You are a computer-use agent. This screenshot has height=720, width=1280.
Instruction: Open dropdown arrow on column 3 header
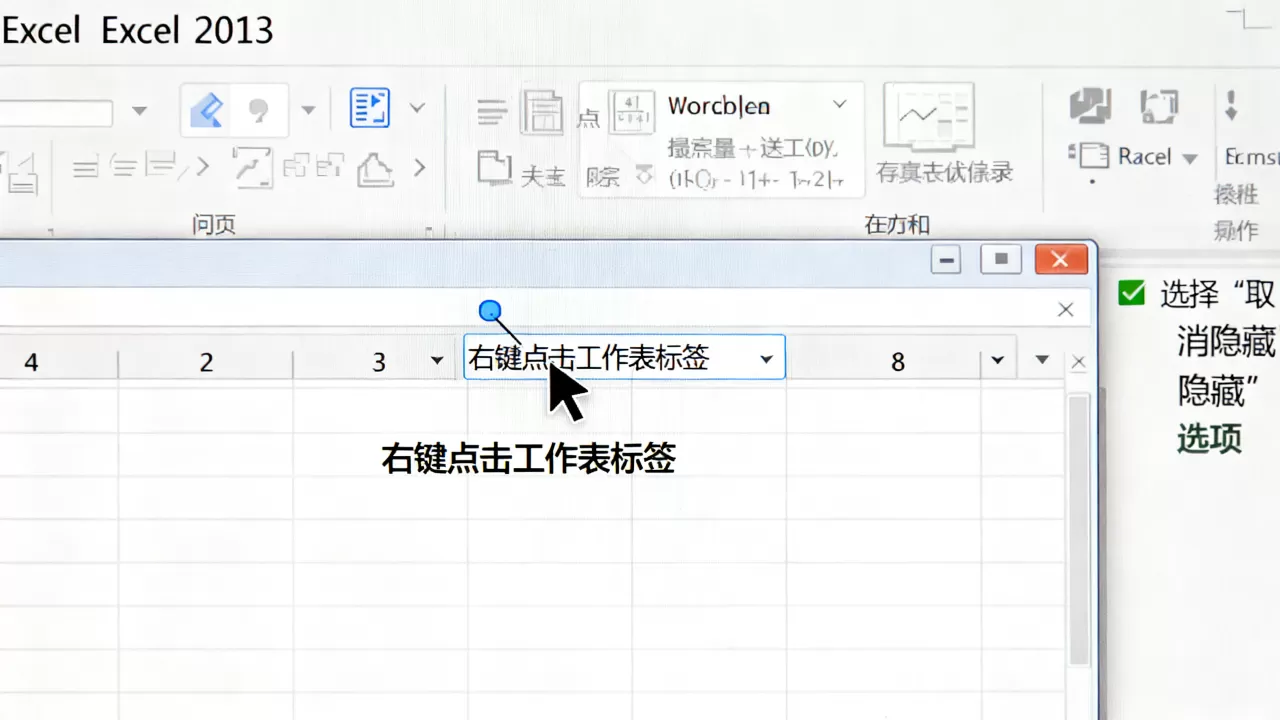click(436, 360)
